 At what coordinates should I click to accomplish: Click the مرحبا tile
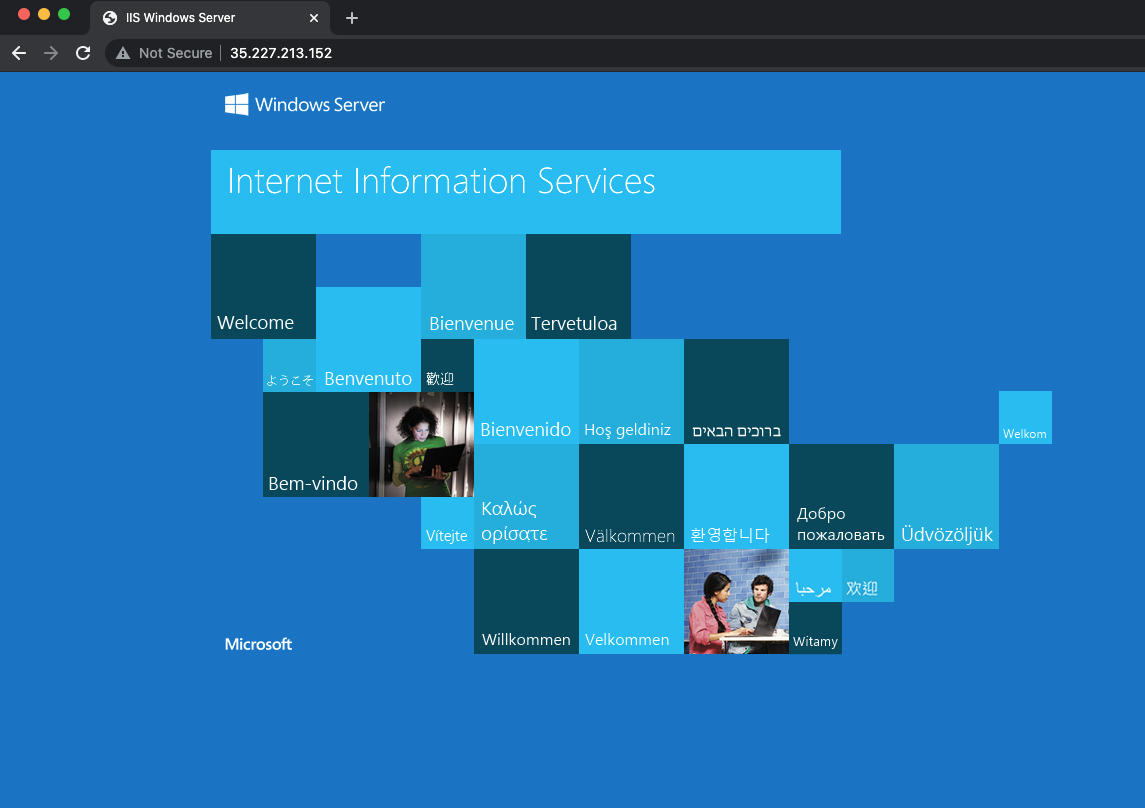click(x=815, y=576)
